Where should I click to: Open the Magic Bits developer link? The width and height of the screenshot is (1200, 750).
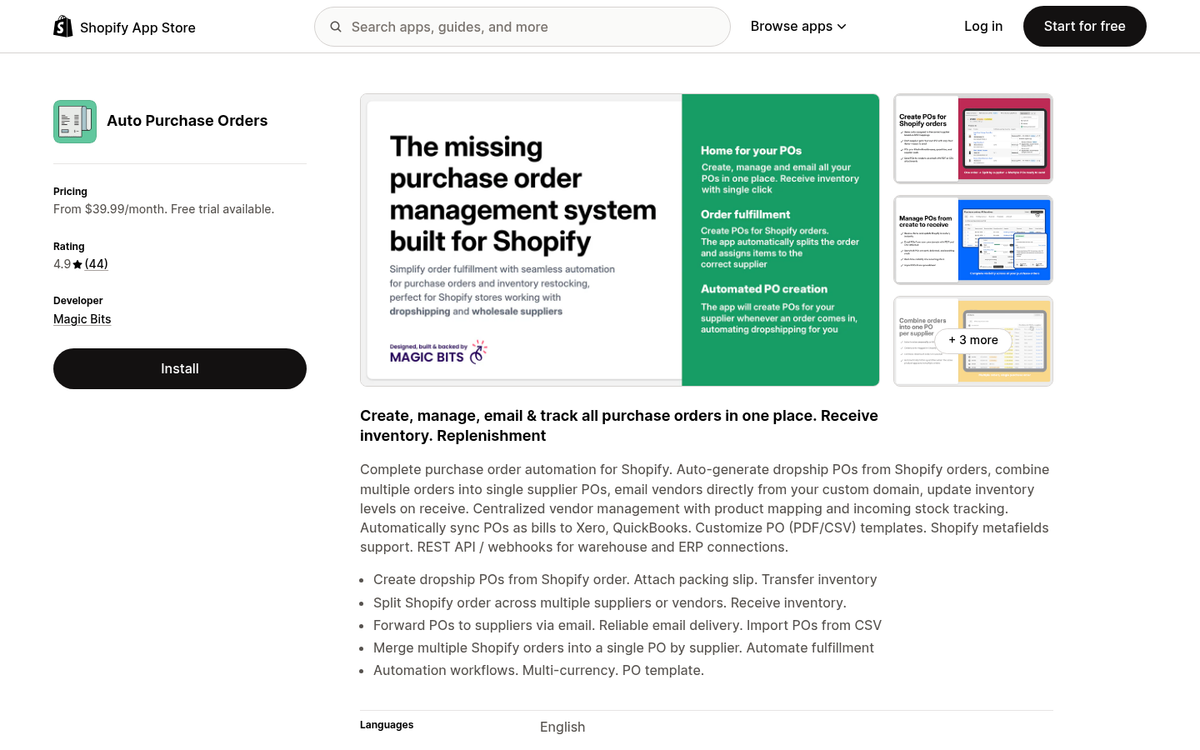click(82, 319)
